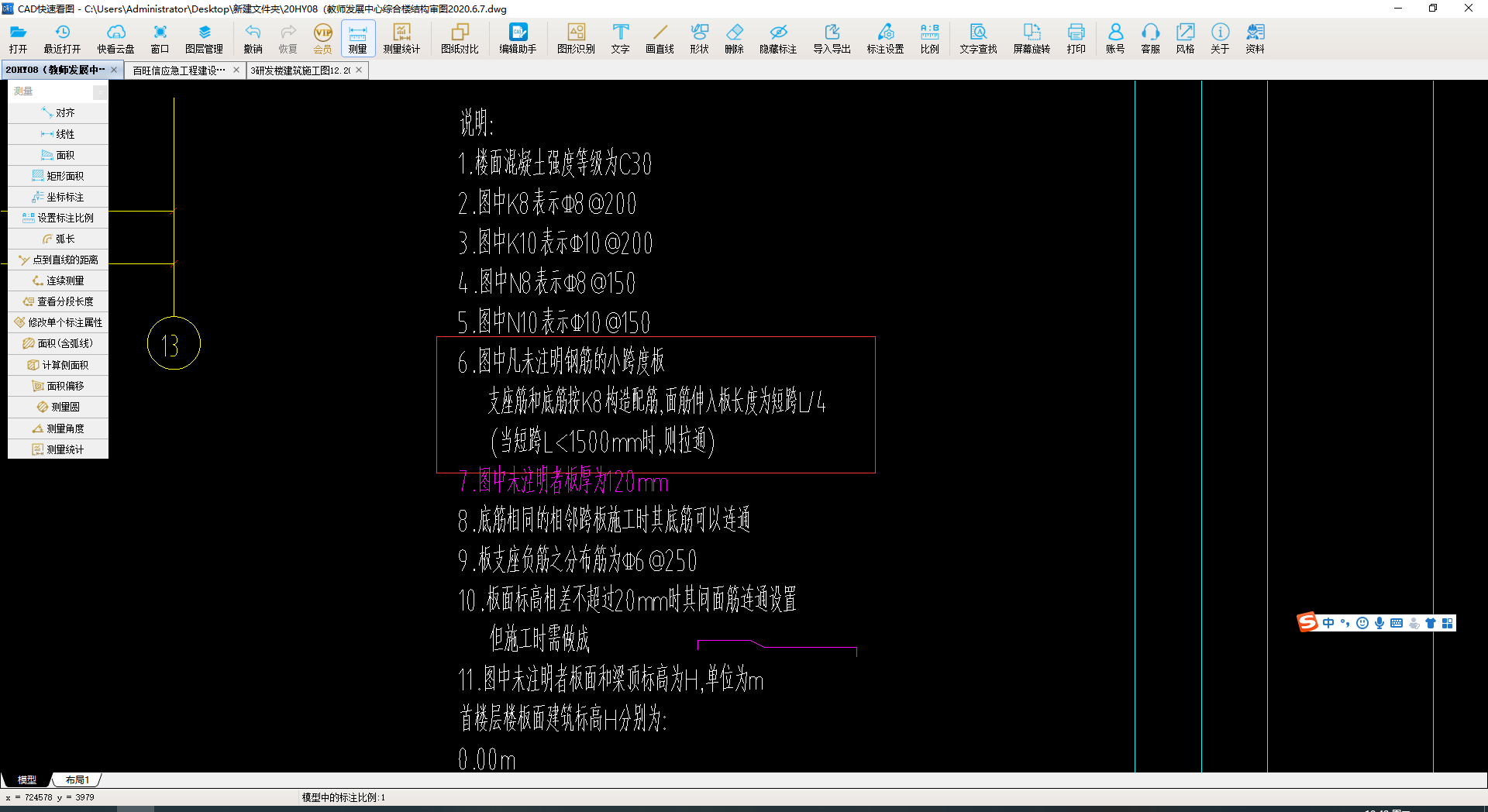Image resolution: width=1488 pixels, height=812 pixels.
Task: Open the 最近打开 recent files list
Action: point(62,39)
